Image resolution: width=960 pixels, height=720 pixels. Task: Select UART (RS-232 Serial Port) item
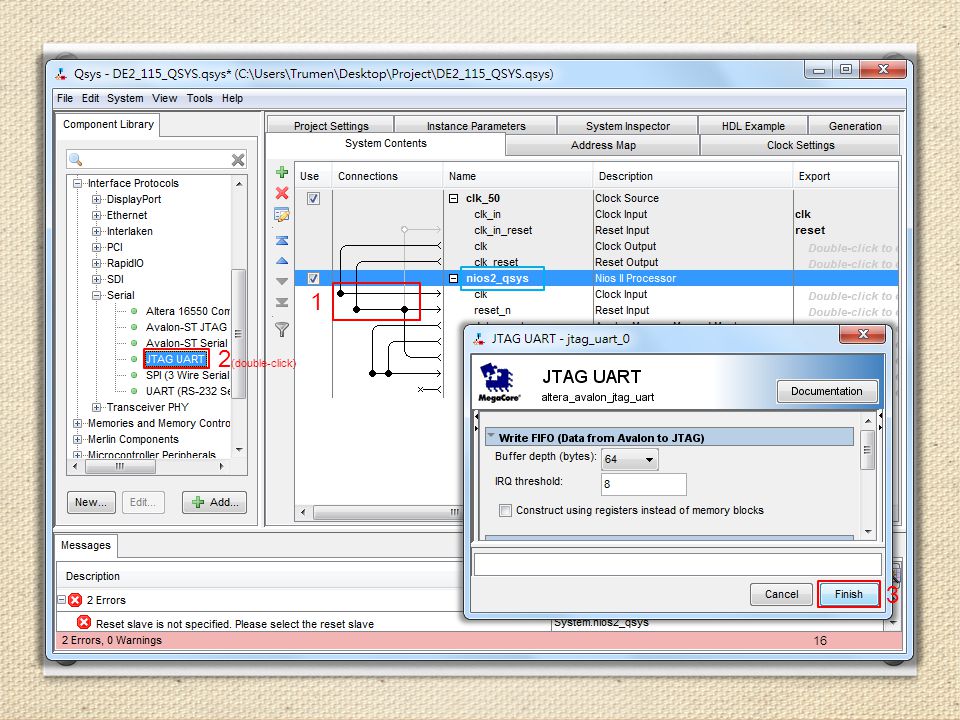[187, 391]
